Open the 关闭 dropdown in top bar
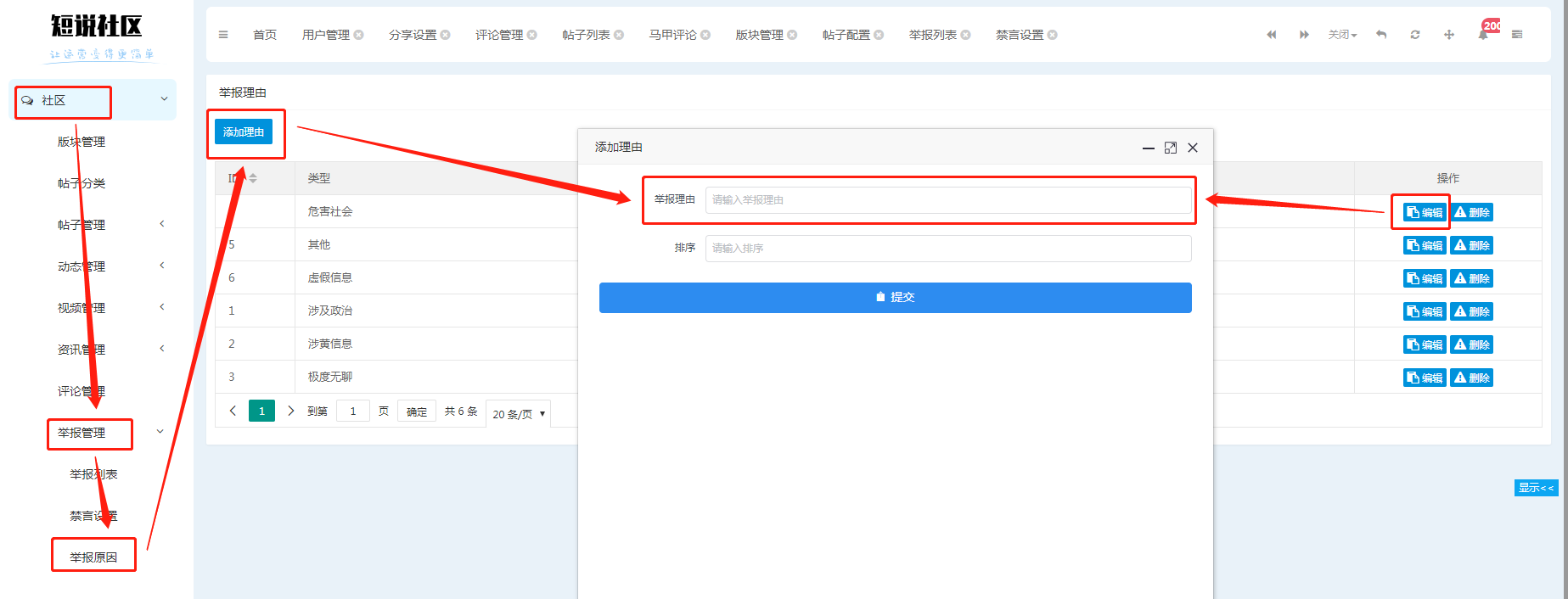 pyautogui.click(x=1342, y=35)
